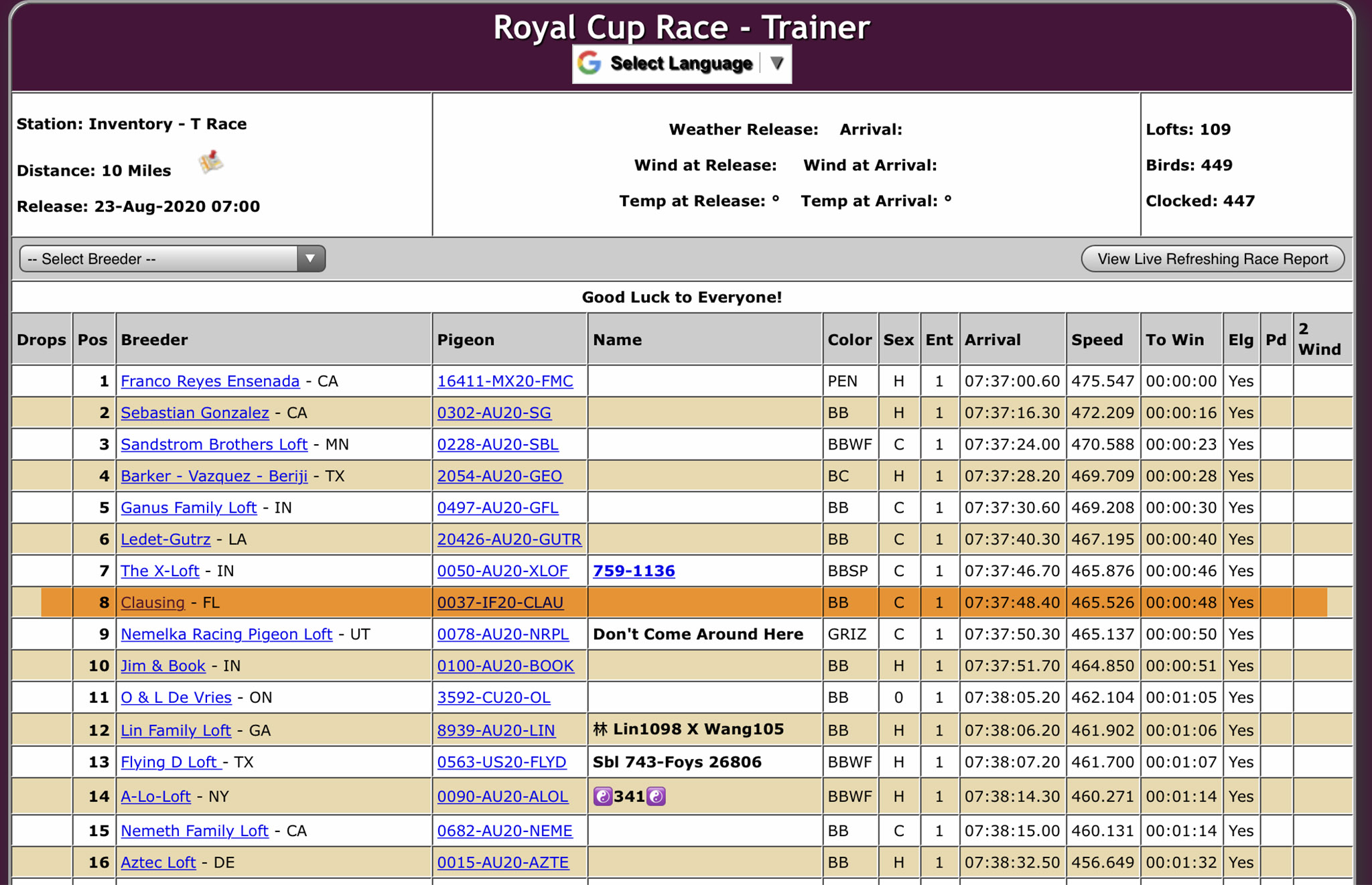Screen dimensions: 1372x885
Task: Open Barker - Vazquez - Beriji link
Action: pyautogui.click(x=214, y=476)
